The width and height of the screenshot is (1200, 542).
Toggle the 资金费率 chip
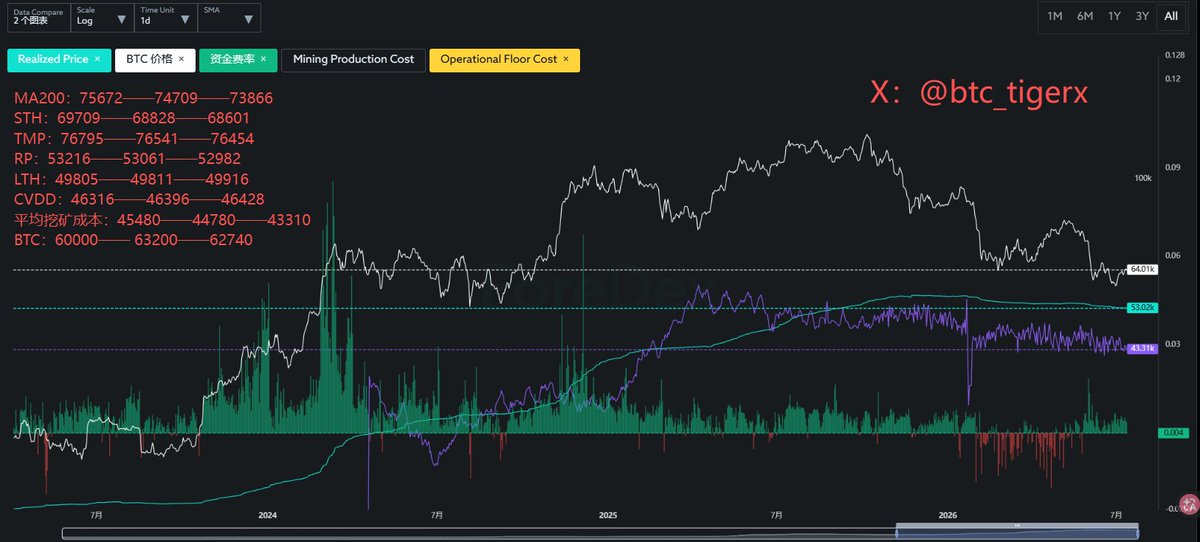click(237, 59)
